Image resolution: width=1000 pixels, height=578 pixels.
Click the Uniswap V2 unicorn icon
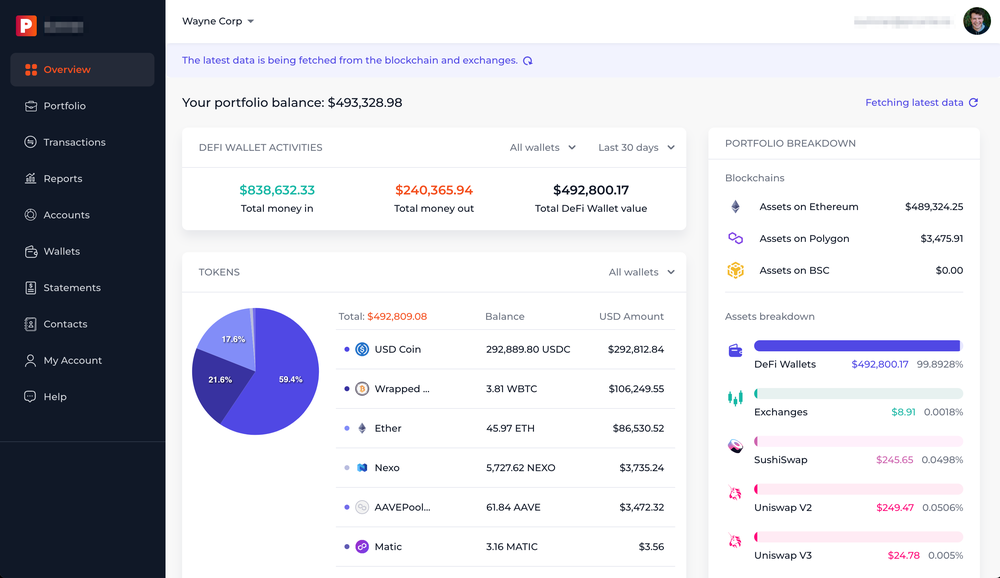coord(735,493)
